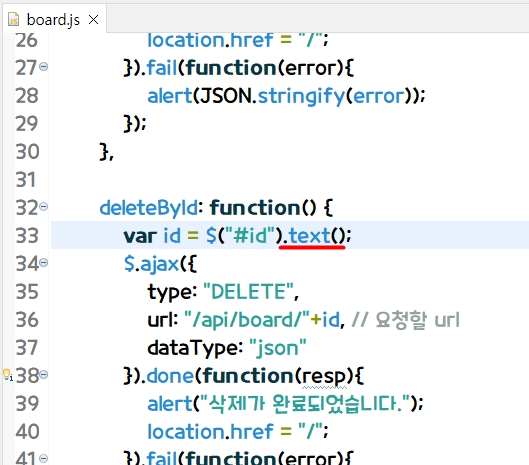The height and width of the screenshot is (465, 529).
Task: Collapse the fold marker at line 27
Action: coord(43,67)
